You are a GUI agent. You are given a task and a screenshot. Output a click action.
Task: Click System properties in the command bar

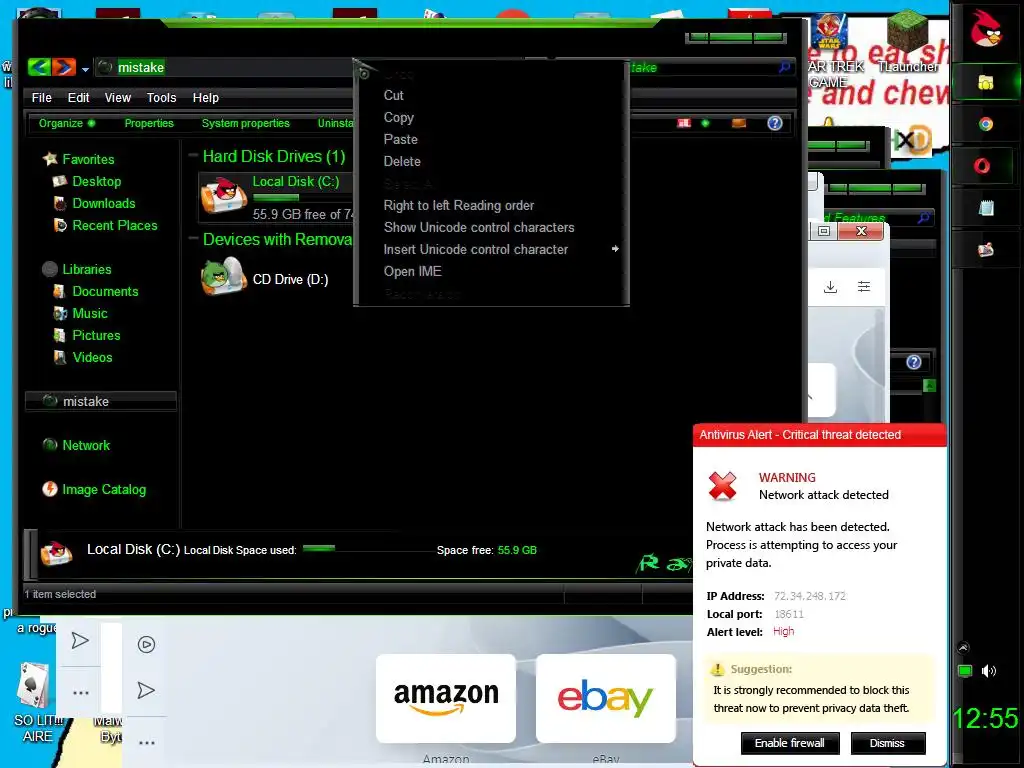click(x=246, y=123)
